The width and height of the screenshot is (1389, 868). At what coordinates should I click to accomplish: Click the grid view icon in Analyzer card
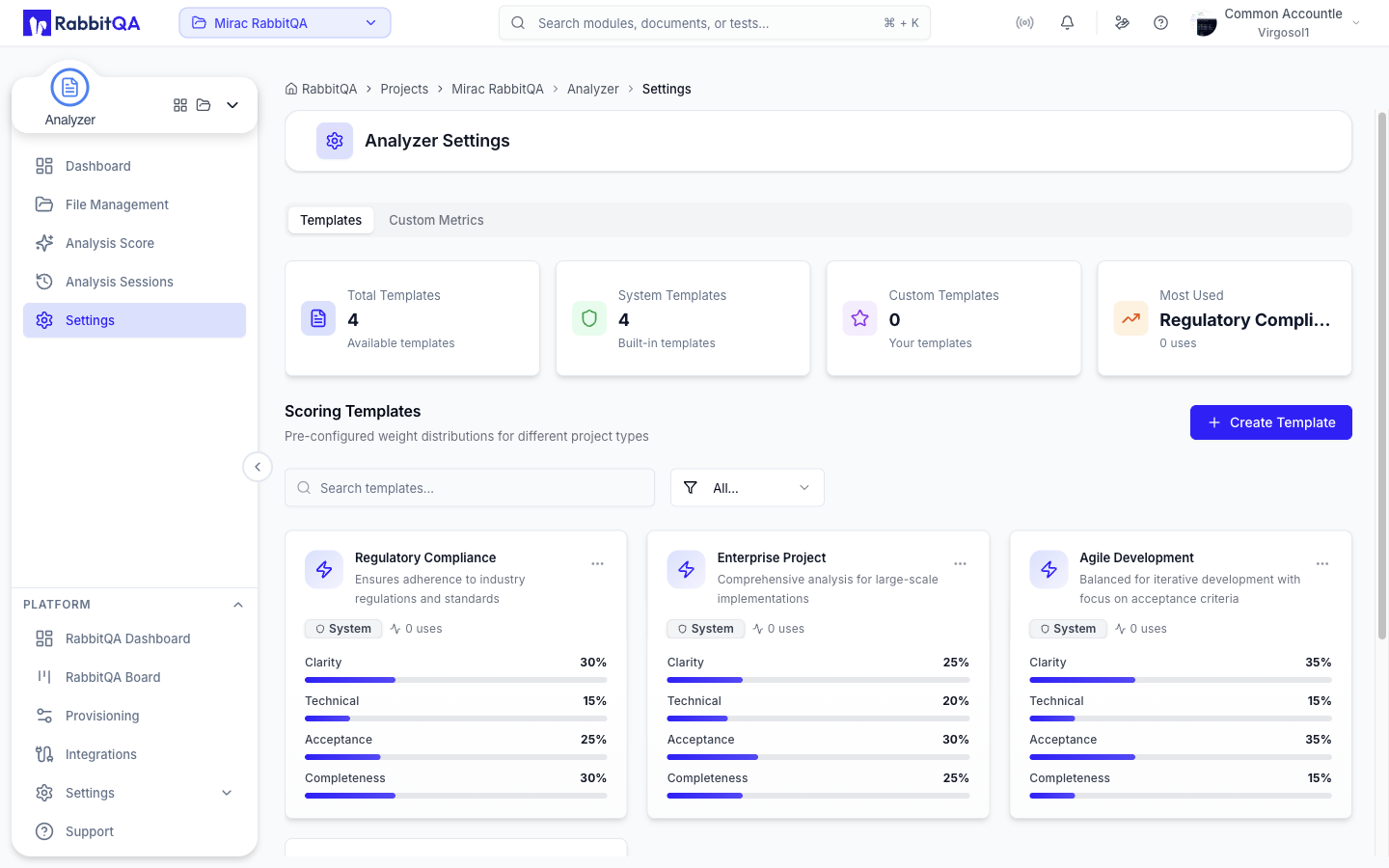point(180,105)
